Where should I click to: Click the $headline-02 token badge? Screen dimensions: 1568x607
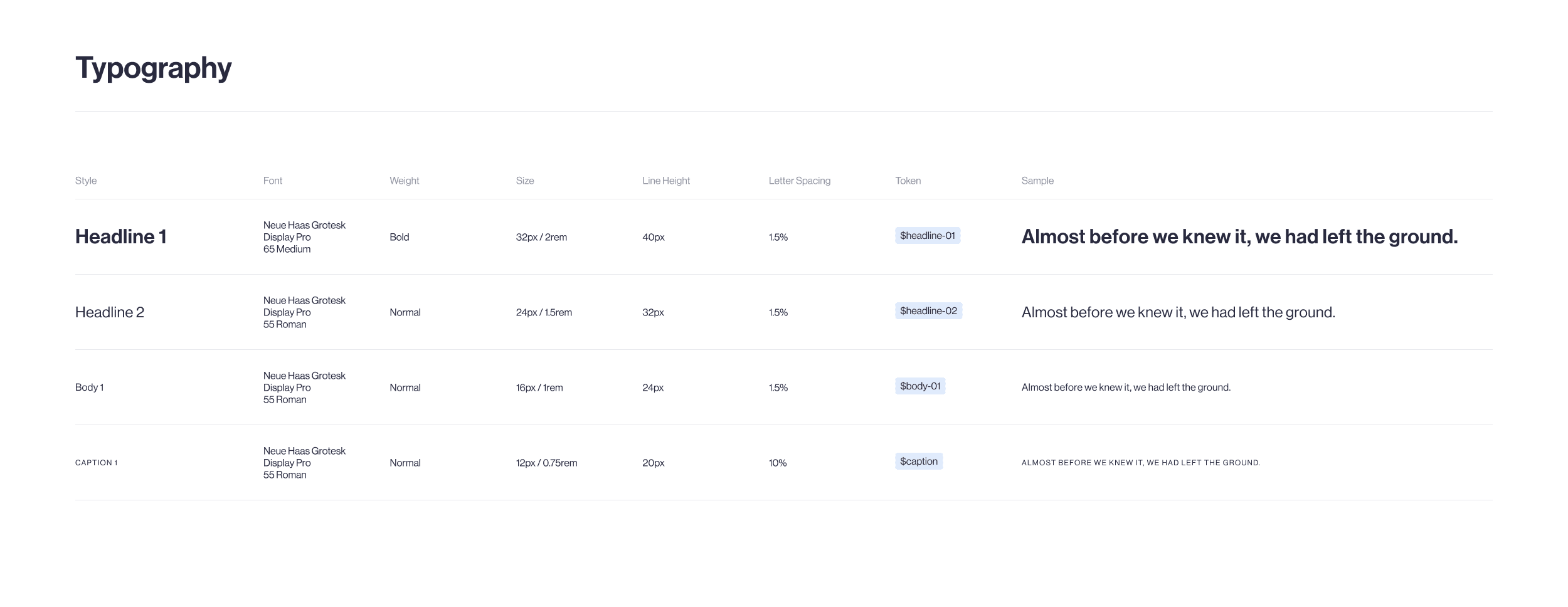(928, 311)
